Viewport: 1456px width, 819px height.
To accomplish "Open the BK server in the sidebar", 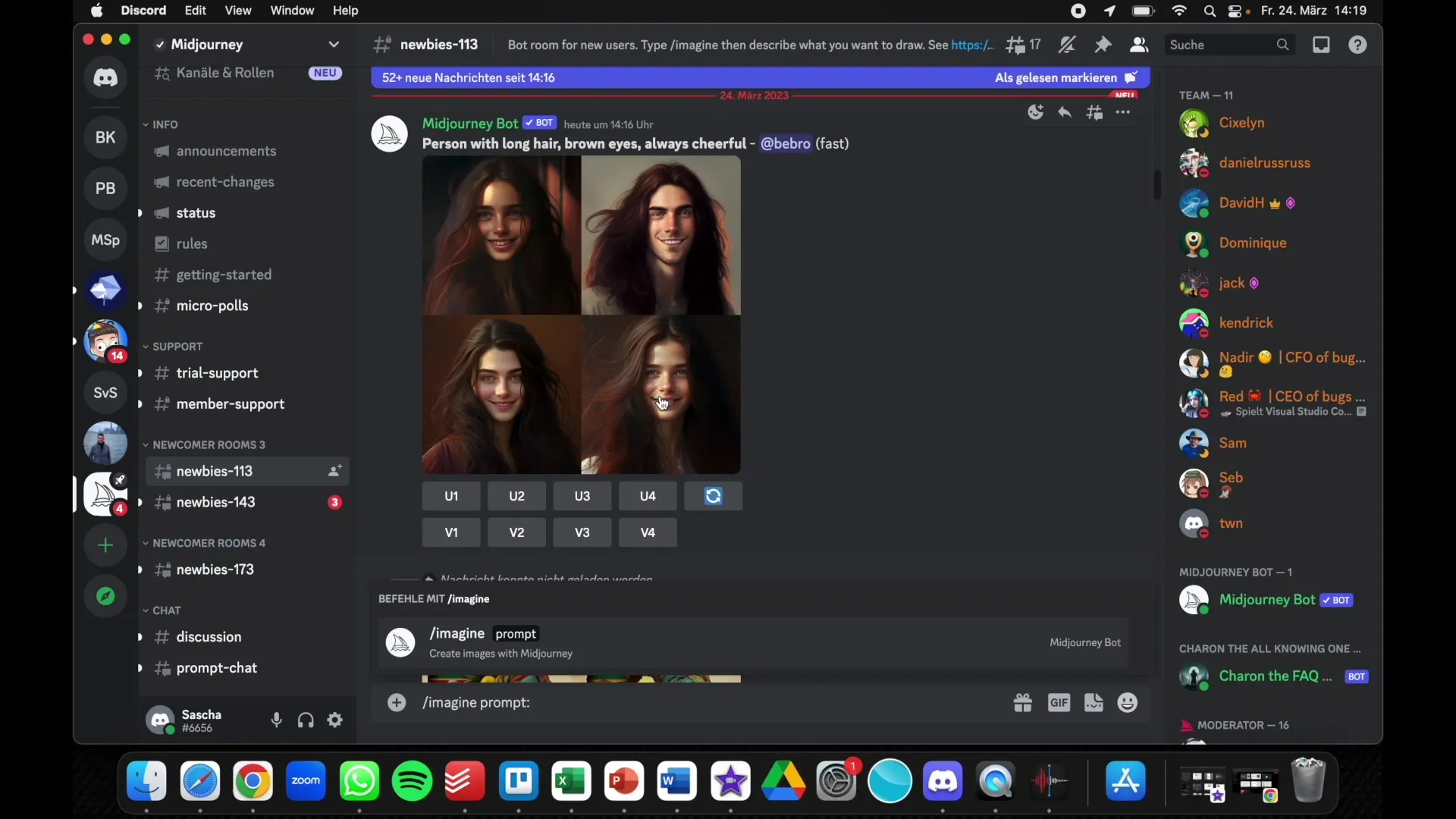I will (105, 138).
